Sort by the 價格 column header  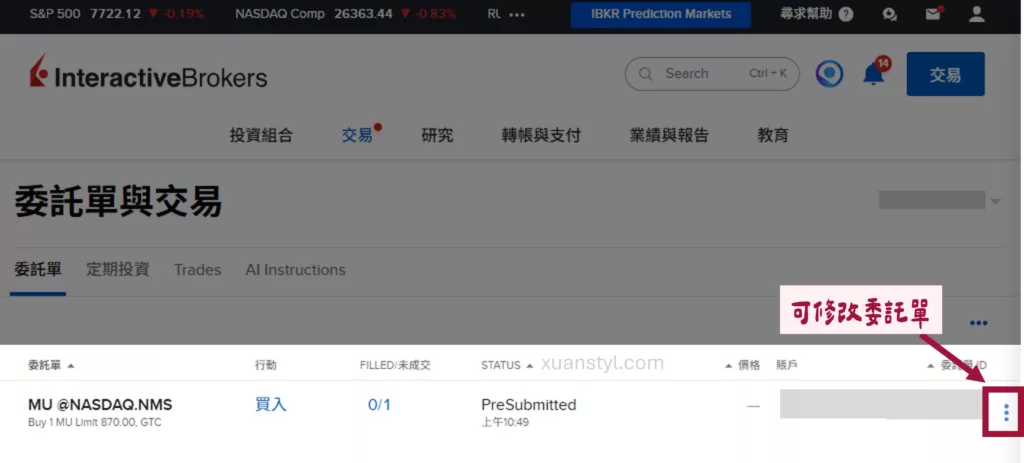coord(743,365)
